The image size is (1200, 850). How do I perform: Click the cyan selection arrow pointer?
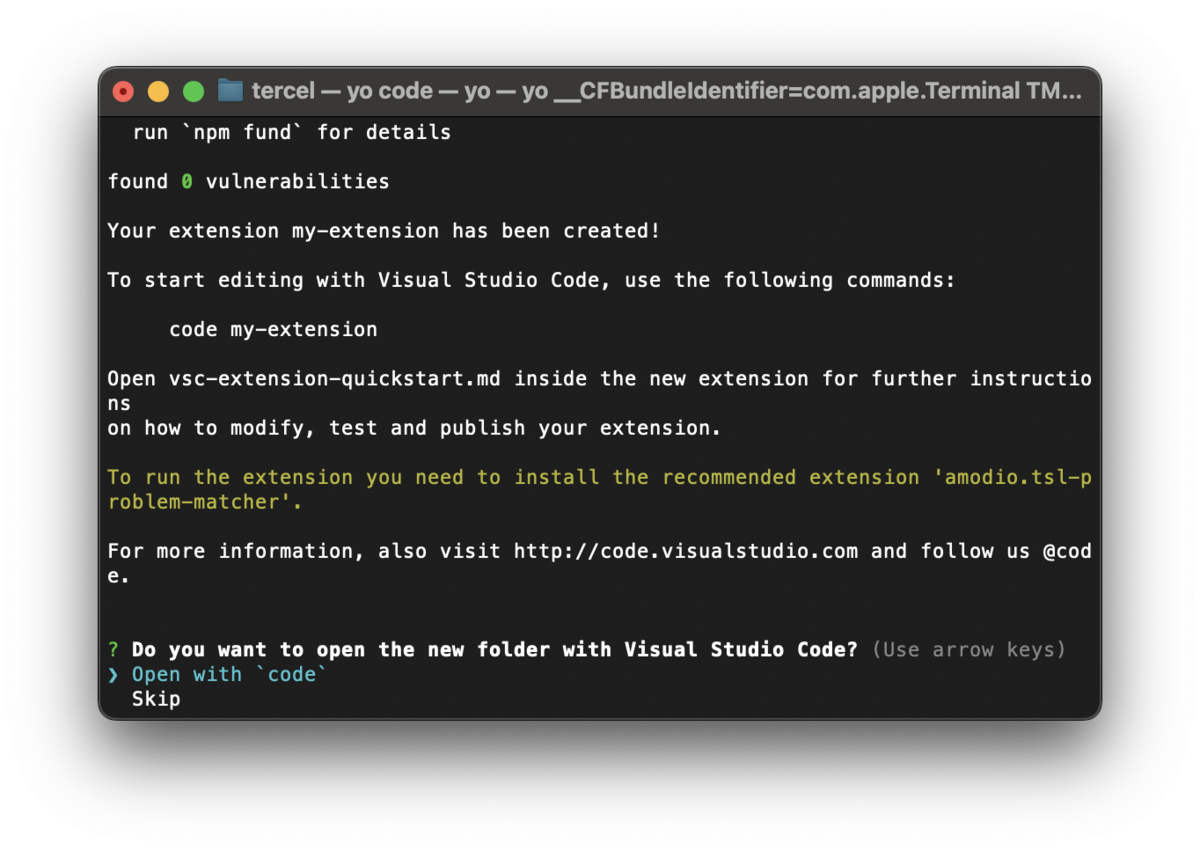[113, 675]
